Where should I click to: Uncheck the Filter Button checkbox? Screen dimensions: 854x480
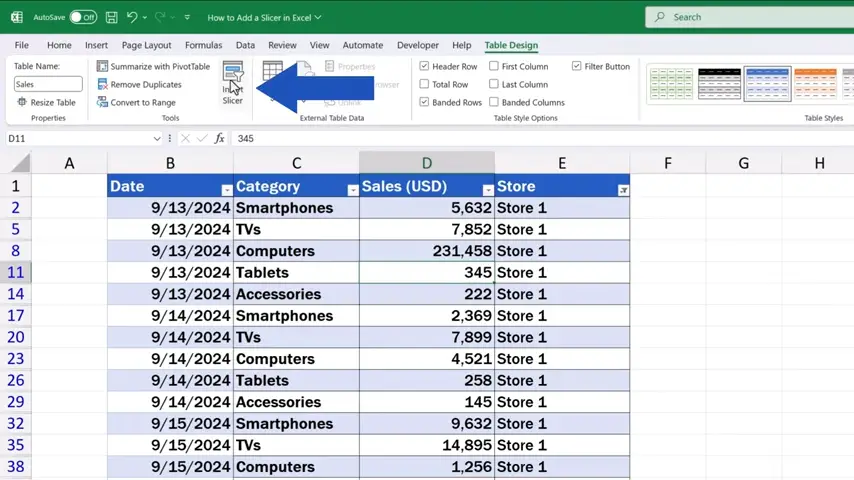[577, 67]
